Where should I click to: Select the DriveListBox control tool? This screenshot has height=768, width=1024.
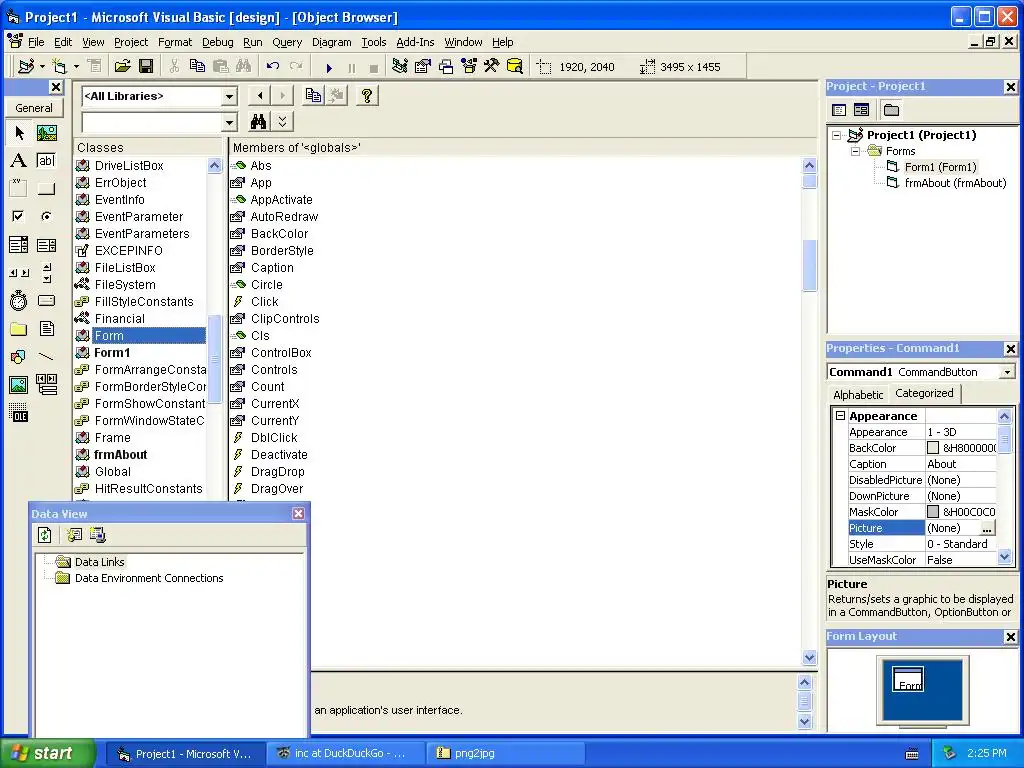click(x=46, y=300)
